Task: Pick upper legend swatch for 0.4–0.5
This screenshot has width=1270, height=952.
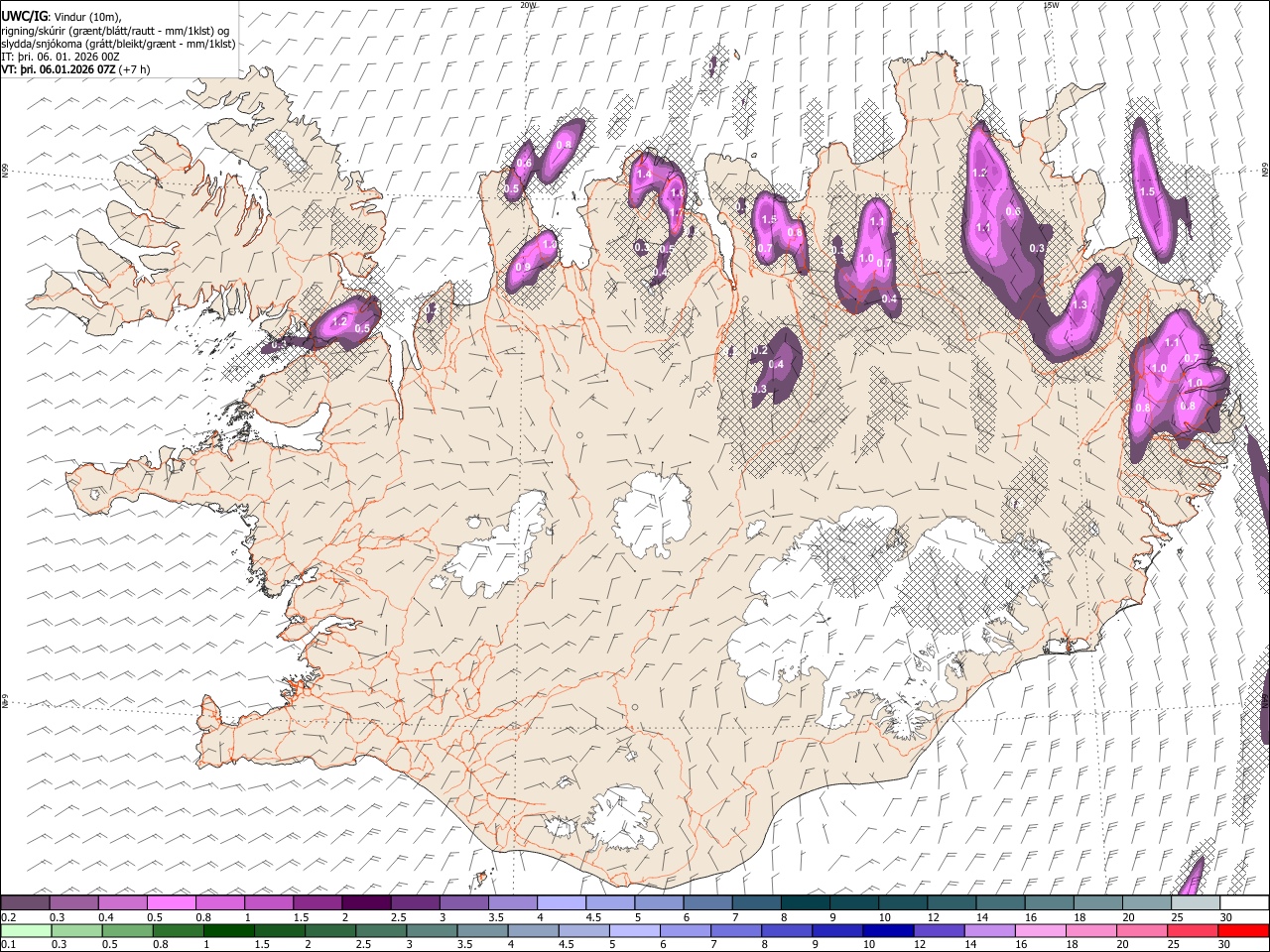Action: point(122,902)
